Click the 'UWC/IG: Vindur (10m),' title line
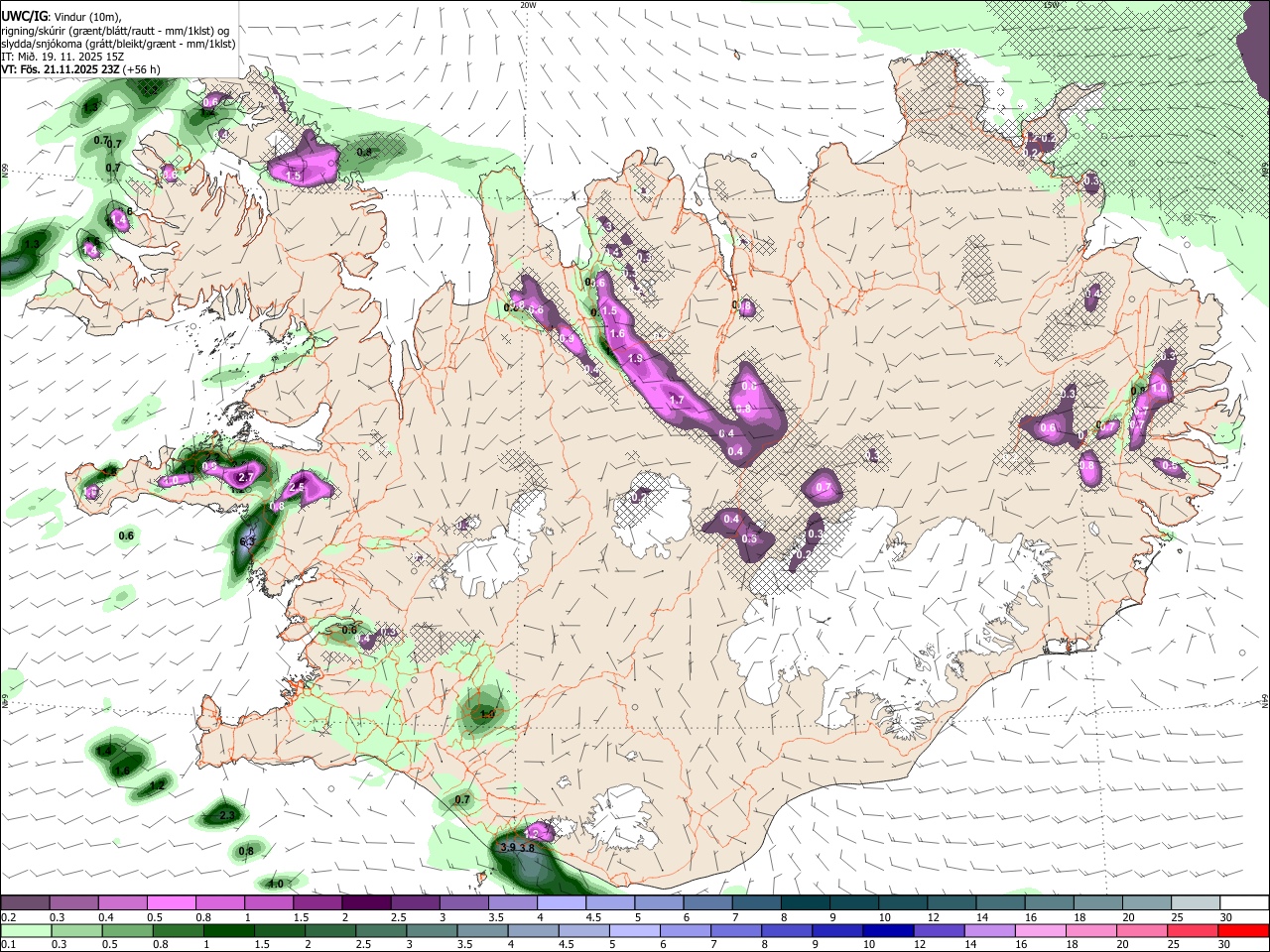The width and height of the screenshot is (1270, 952). [61, 17]
